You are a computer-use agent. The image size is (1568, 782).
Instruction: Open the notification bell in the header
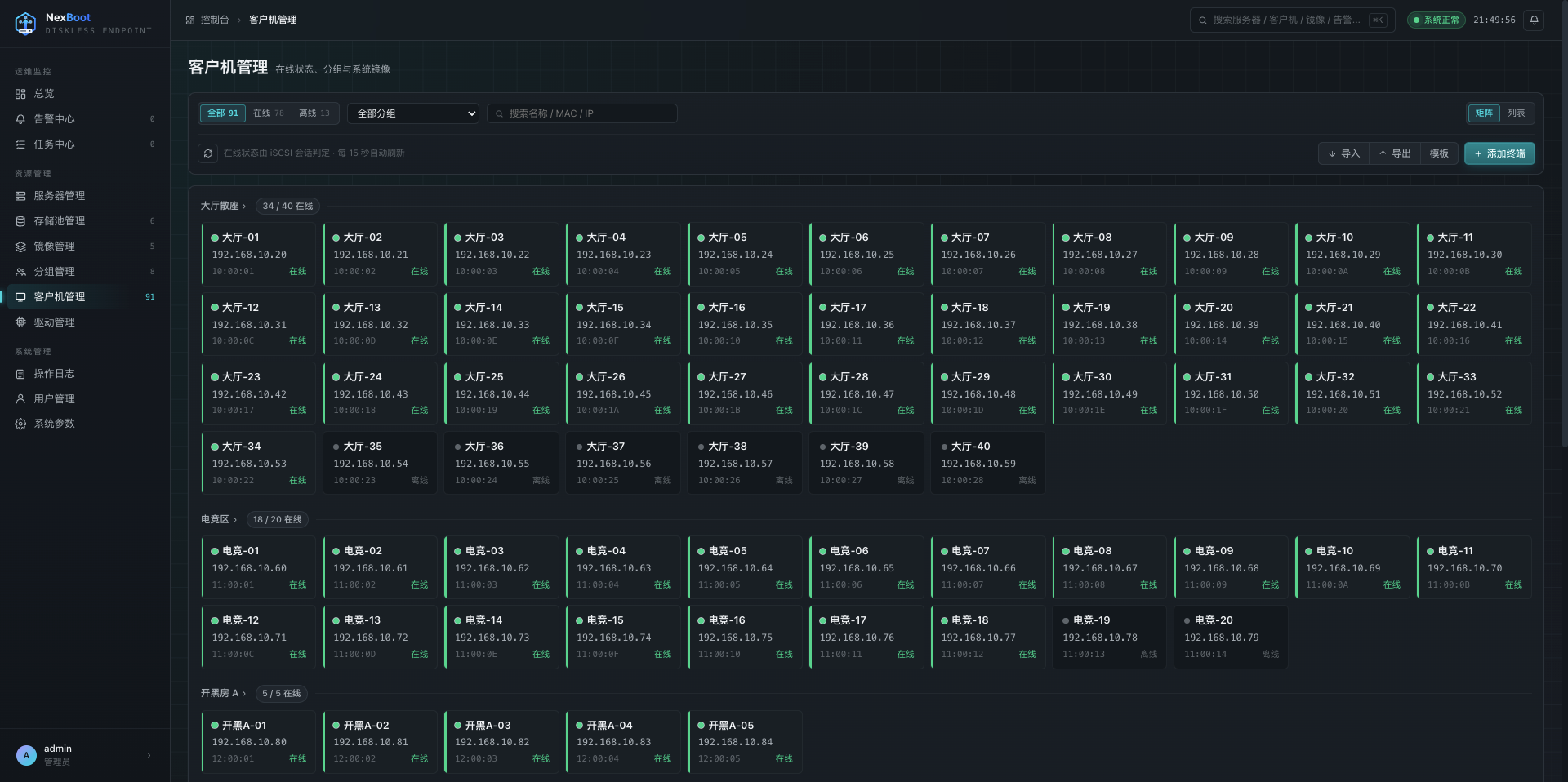click(1535, 20)
